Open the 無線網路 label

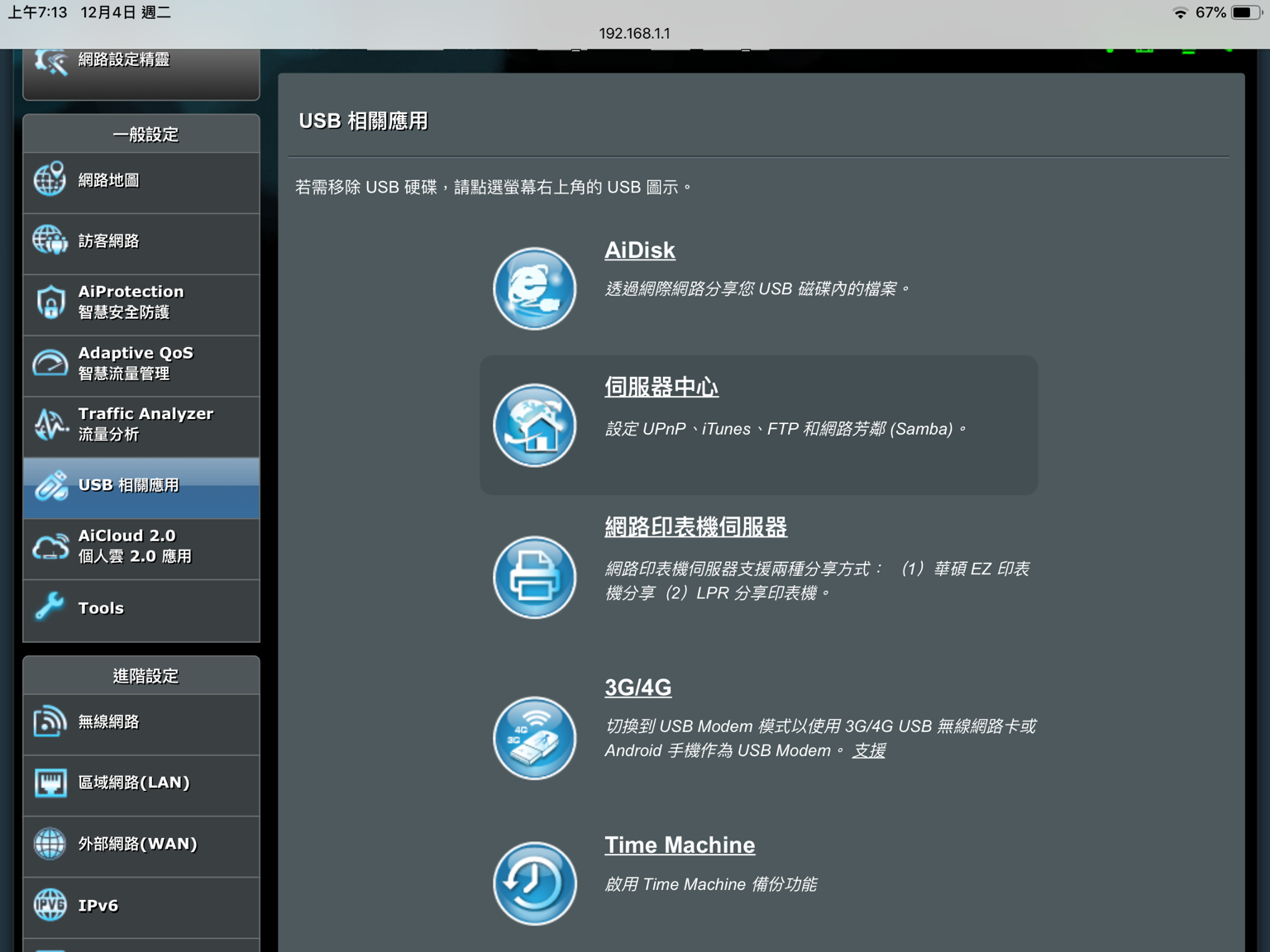pos(108,721)
